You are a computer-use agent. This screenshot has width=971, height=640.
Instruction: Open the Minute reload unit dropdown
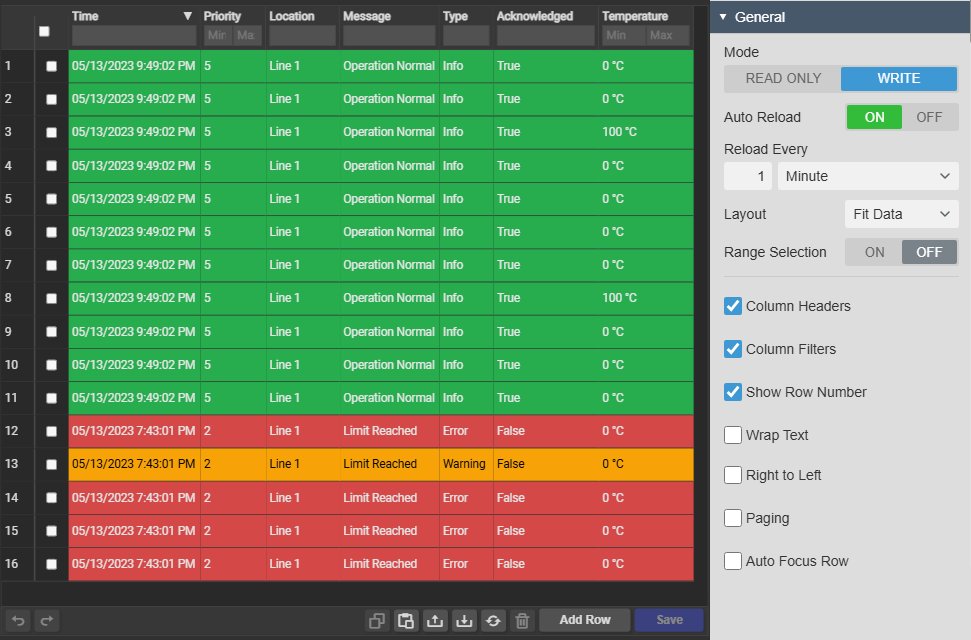[x=868, y=177]
